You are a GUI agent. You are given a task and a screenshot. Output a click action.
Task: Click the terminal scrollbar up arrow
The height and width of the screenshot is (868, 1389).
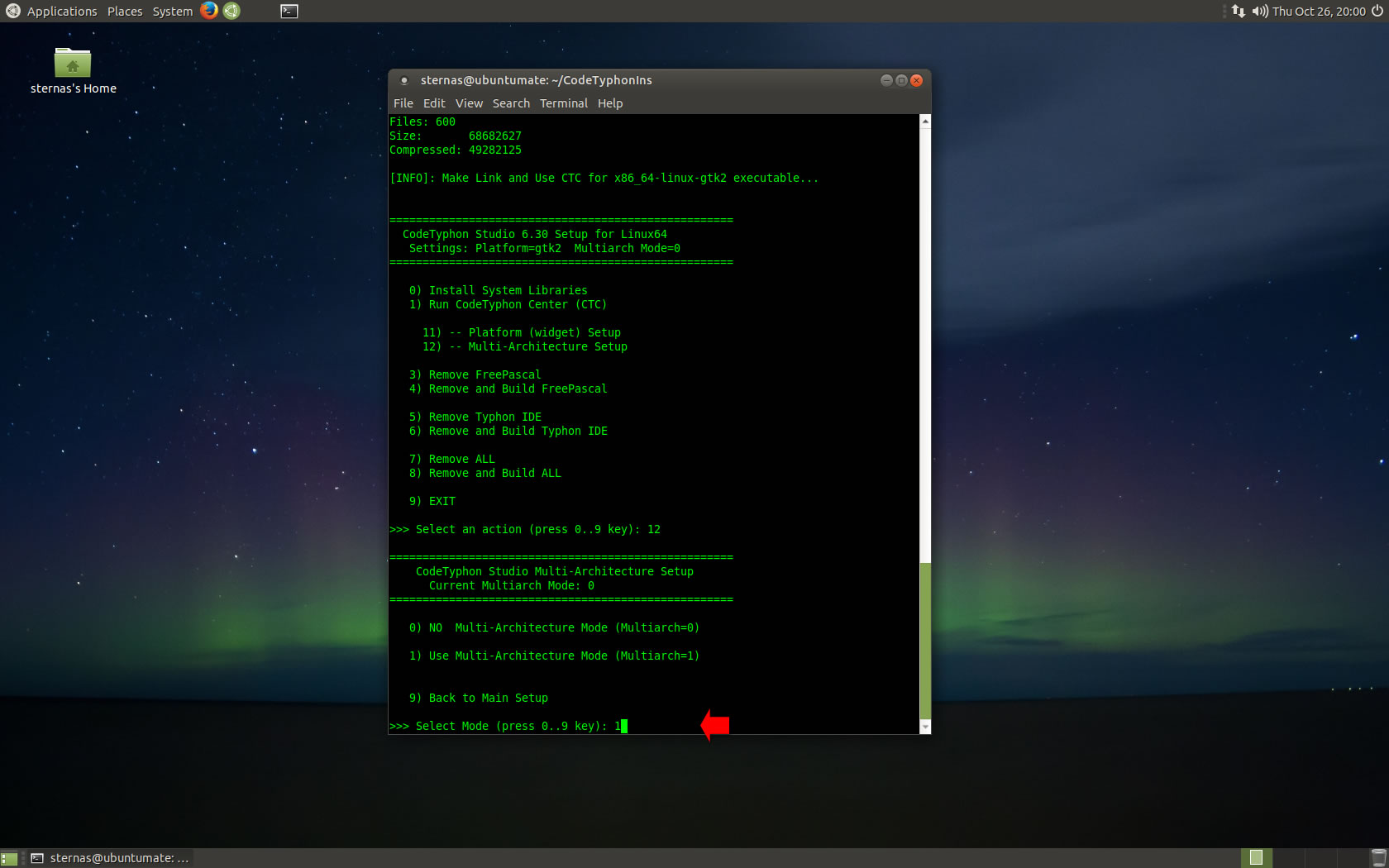925,122
